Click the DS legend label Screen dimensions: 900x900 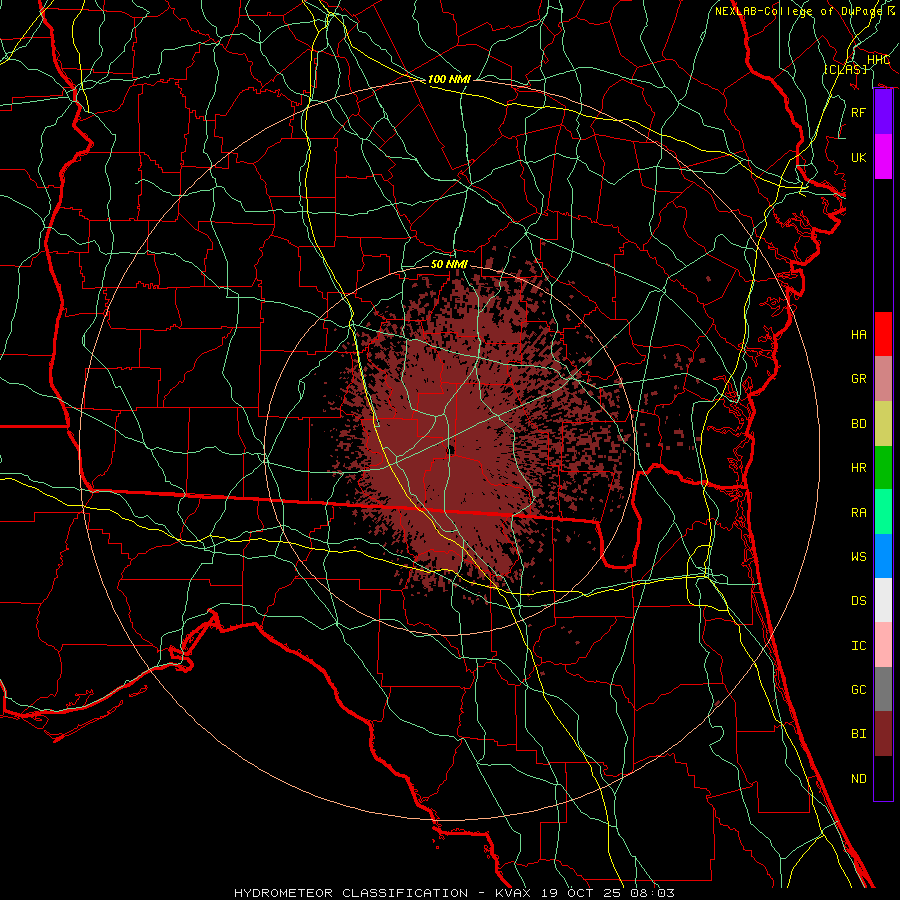coord(858,601)
